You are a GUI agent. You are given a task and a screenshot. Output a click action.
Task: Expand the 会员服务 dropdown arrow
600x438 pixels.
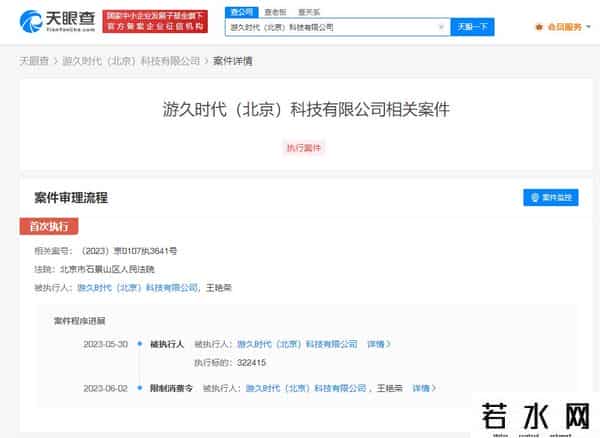589,27
